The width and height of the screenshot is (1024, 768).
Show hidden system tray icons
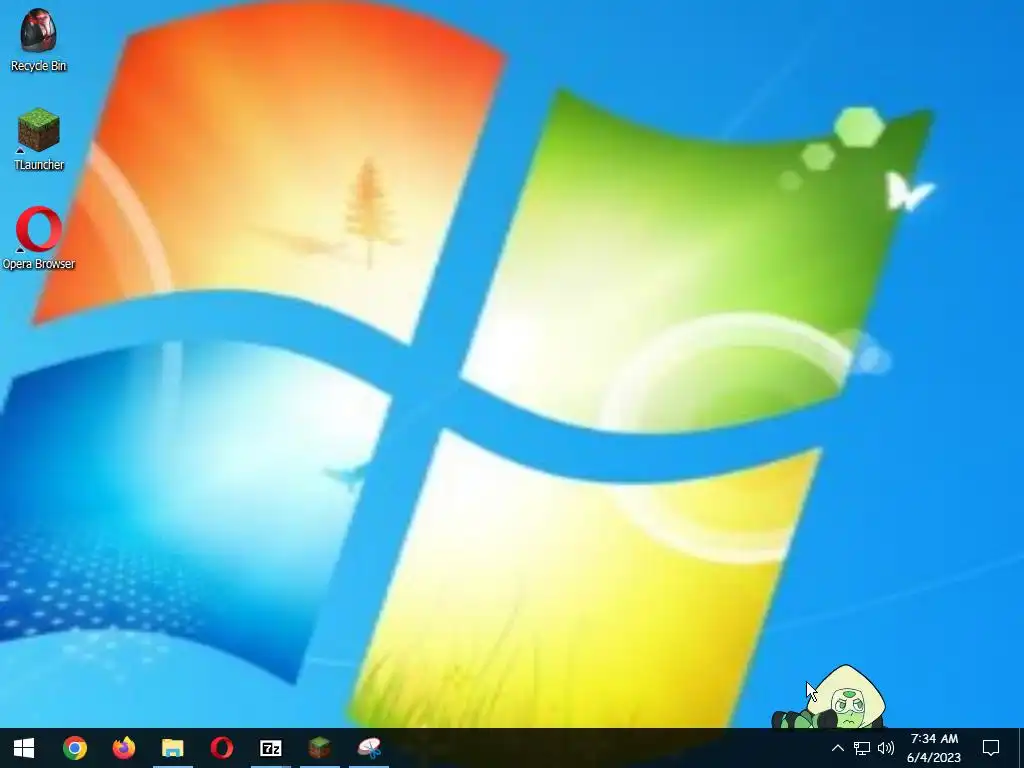pos(838,748)
